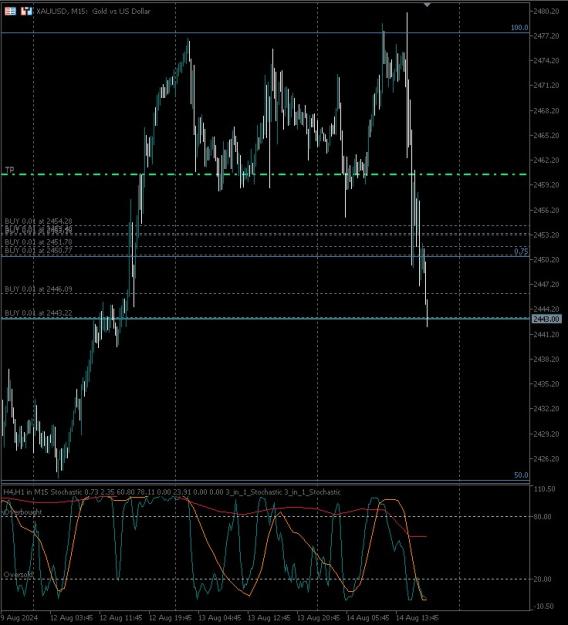Image resolution: width=568 pixels, height=625 pixels.
Task: Open the One Click Trading panel icon
Action: pyautogui.click(x=26, y=11)
